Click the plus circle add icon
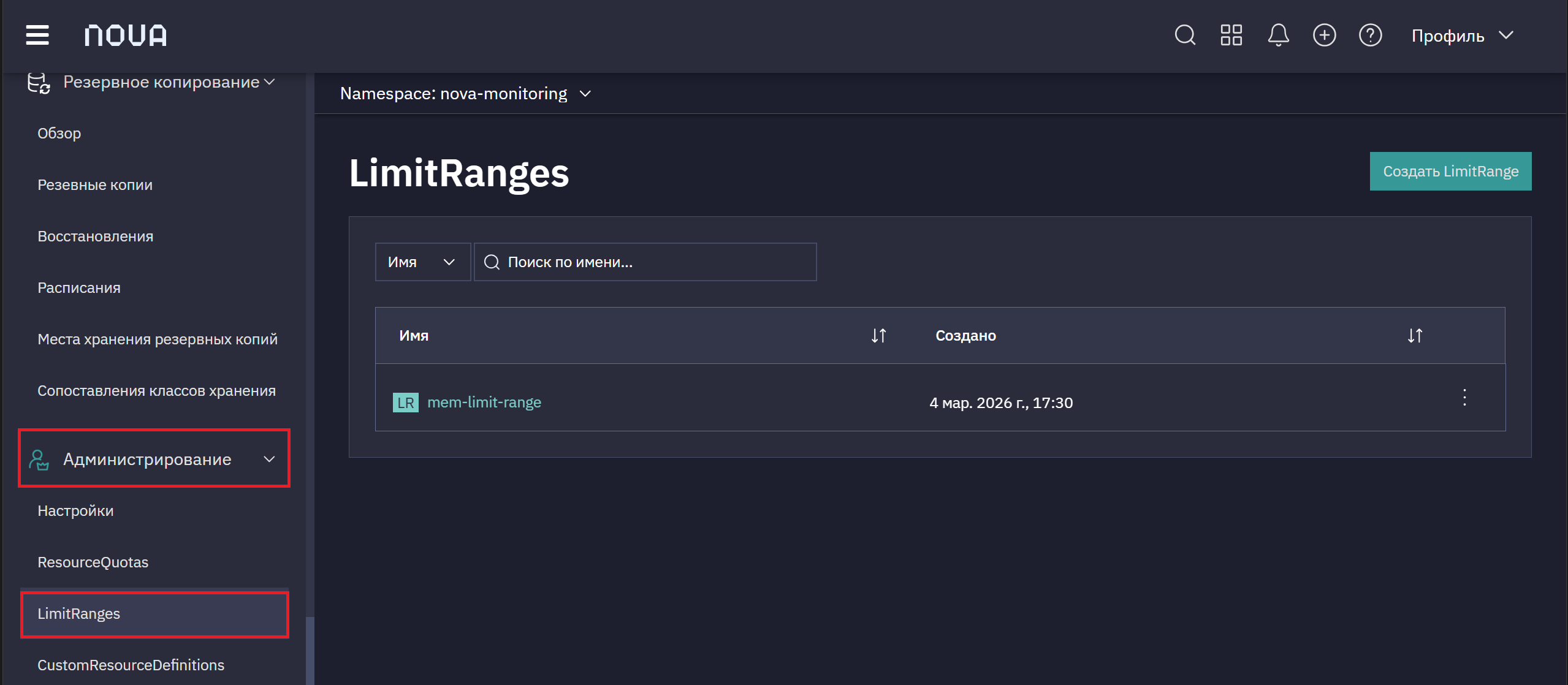The width and height of the screenshot is (1568, 685). click(1324, 35)
